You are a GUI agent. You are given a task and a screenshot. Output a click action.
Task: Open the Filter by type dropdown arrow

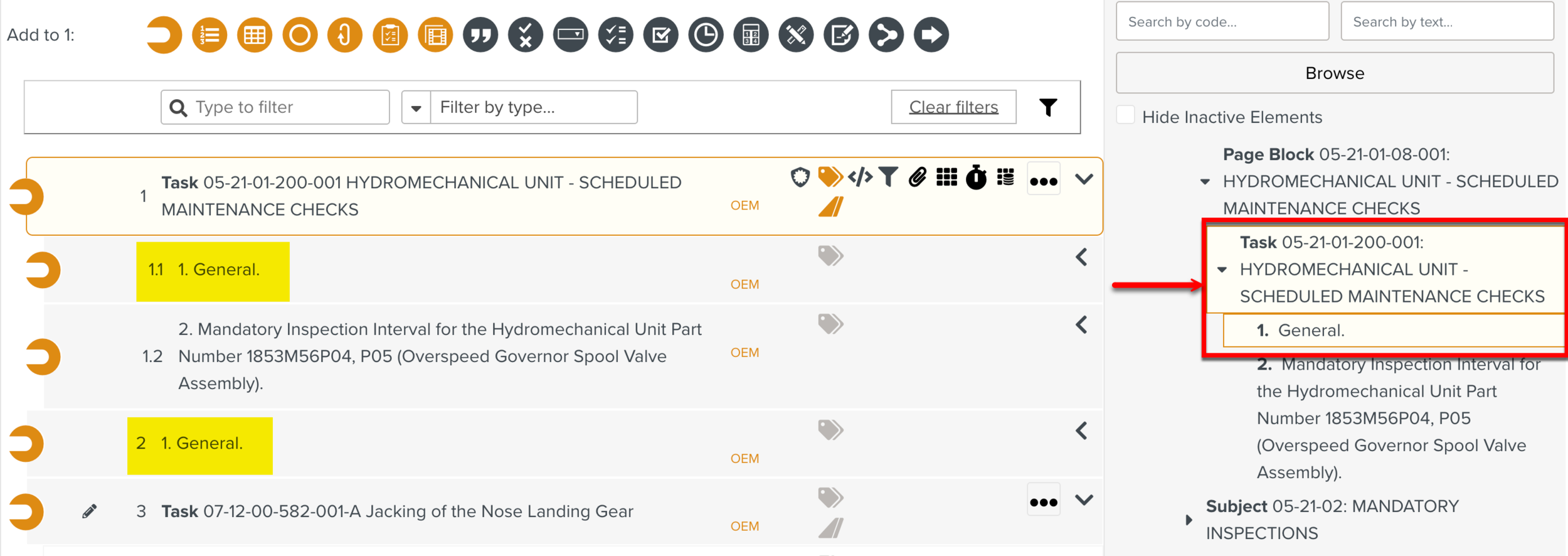(x=416, y=108)
